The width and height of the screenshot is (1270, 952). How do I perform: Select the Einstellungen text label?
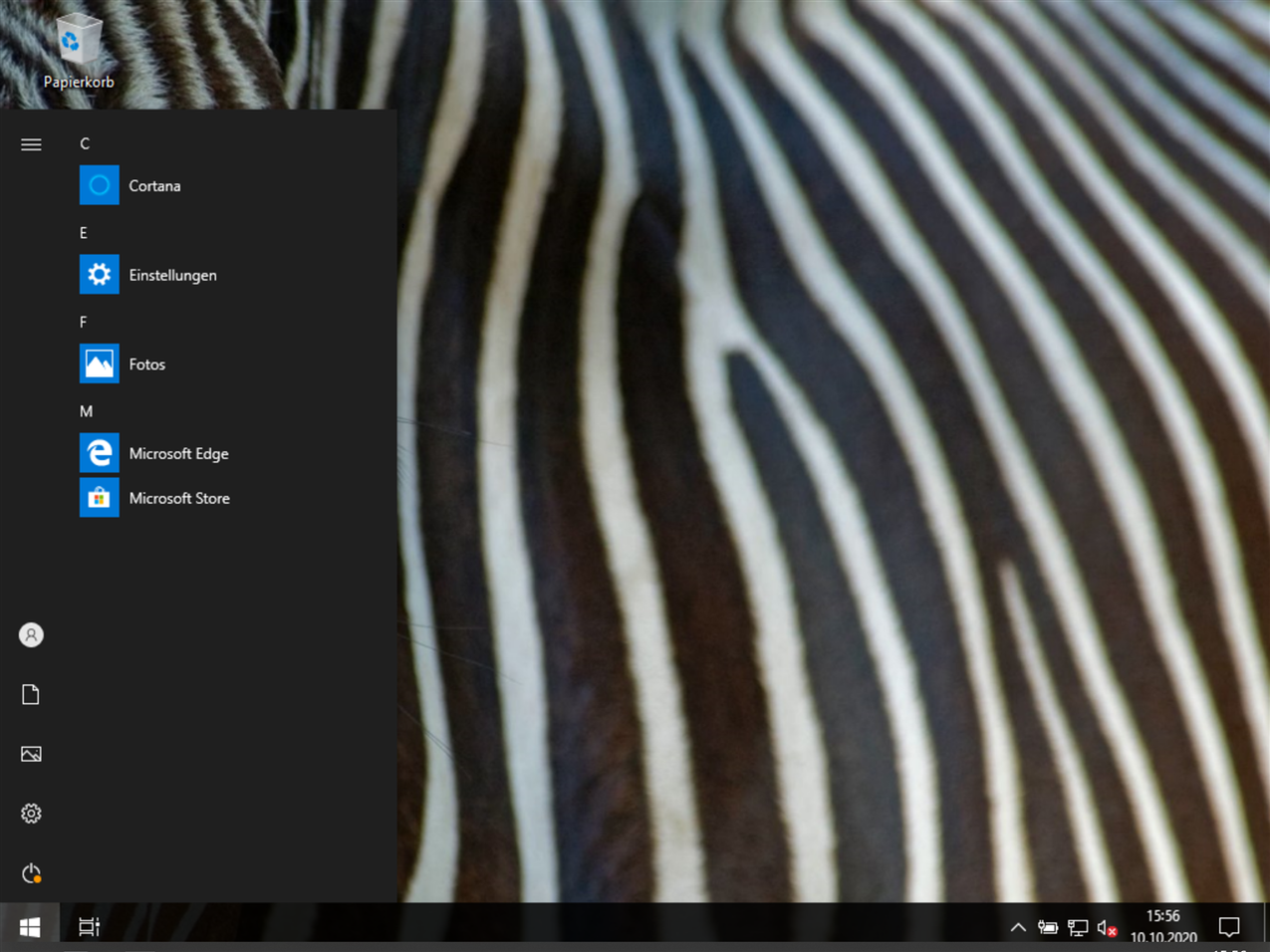coord(172,276)
